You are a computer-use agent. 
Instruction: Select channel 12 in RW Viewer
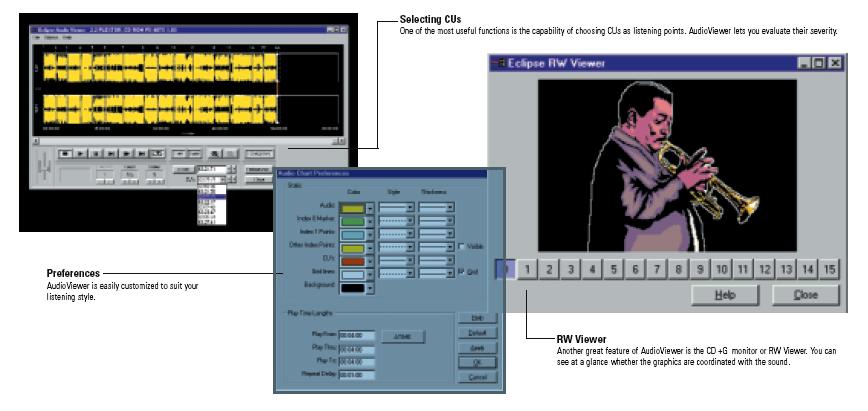click(x=764, y=270)
